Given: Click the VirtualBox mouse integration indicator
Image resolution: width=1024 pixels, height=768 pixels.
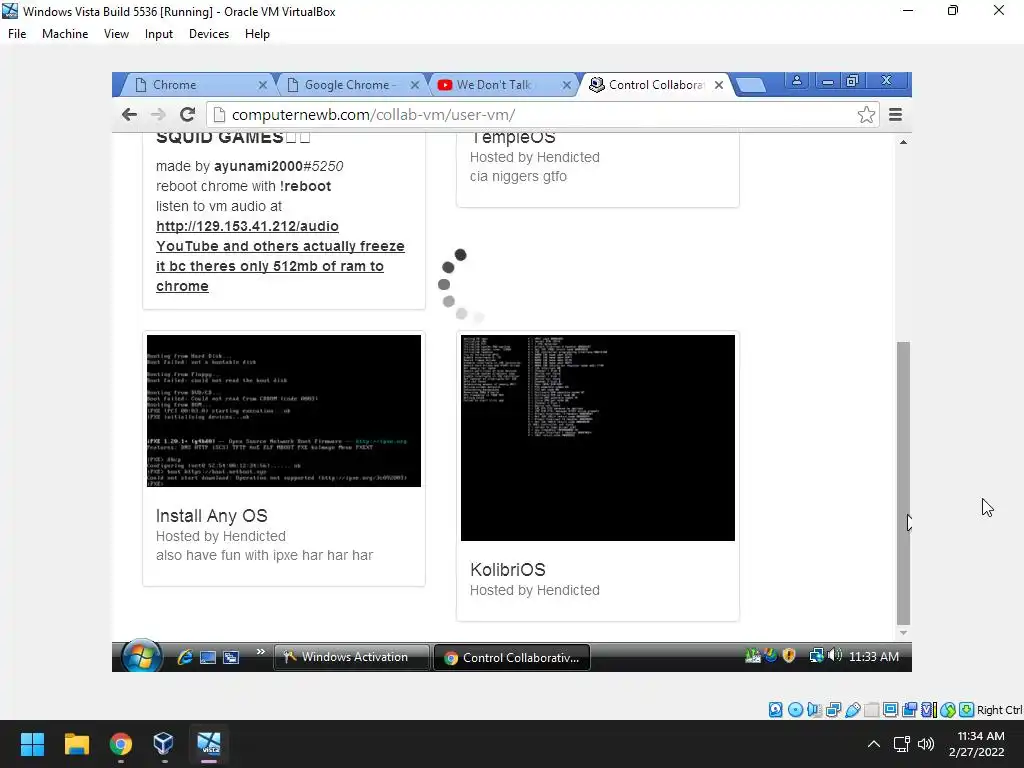Looking at the screenshot, I should (x=948, y=710).
